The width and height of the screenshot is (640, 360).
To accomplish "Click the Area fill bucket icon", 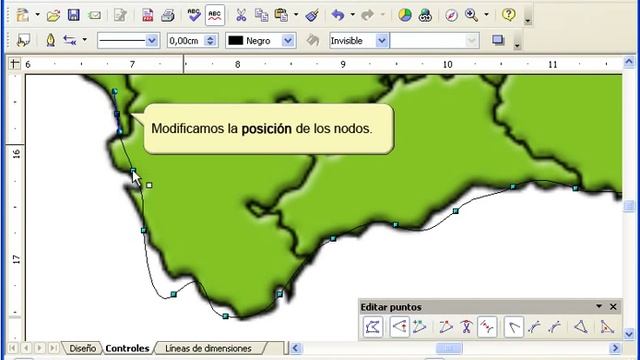I will pos(313,40).
